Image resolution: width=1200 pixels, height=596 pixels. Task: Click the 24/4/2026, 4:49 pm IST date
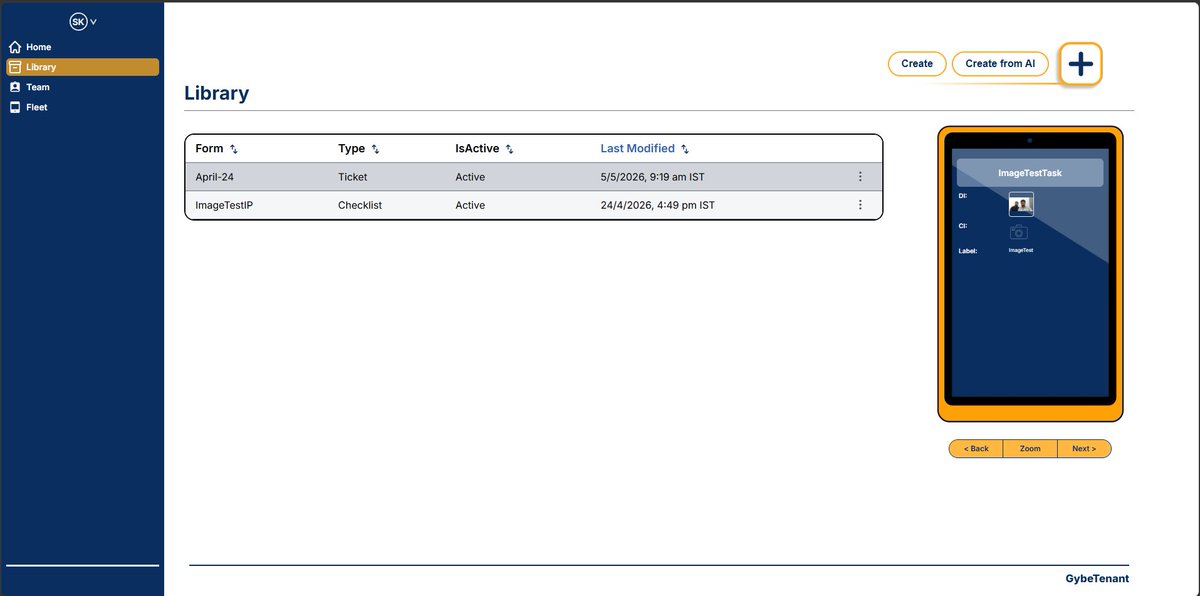(x=657, y=205)
